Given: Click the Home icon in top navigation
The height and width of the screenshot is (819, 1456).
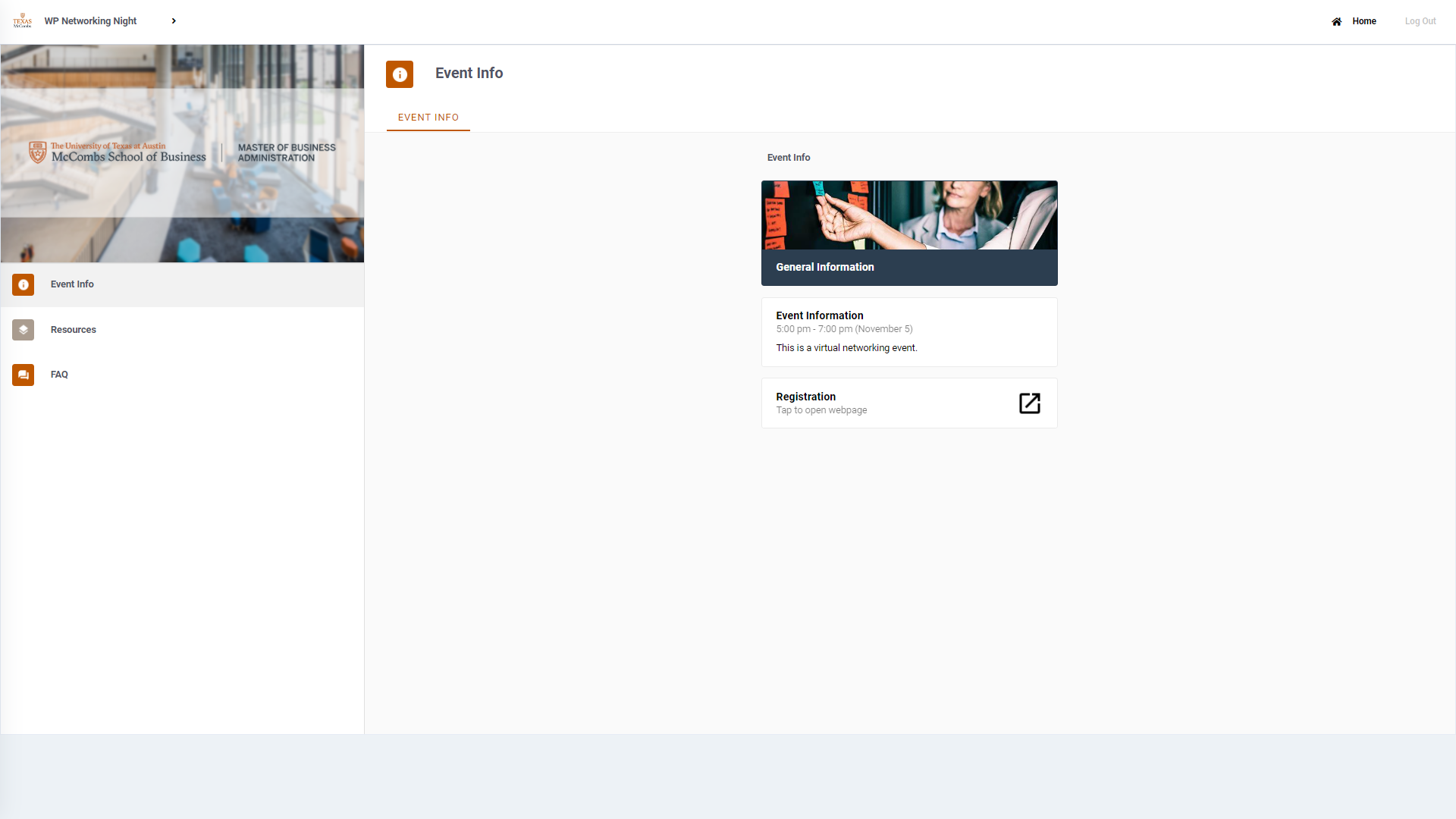Looking at the screenshot, I should tap(1338, 21).
